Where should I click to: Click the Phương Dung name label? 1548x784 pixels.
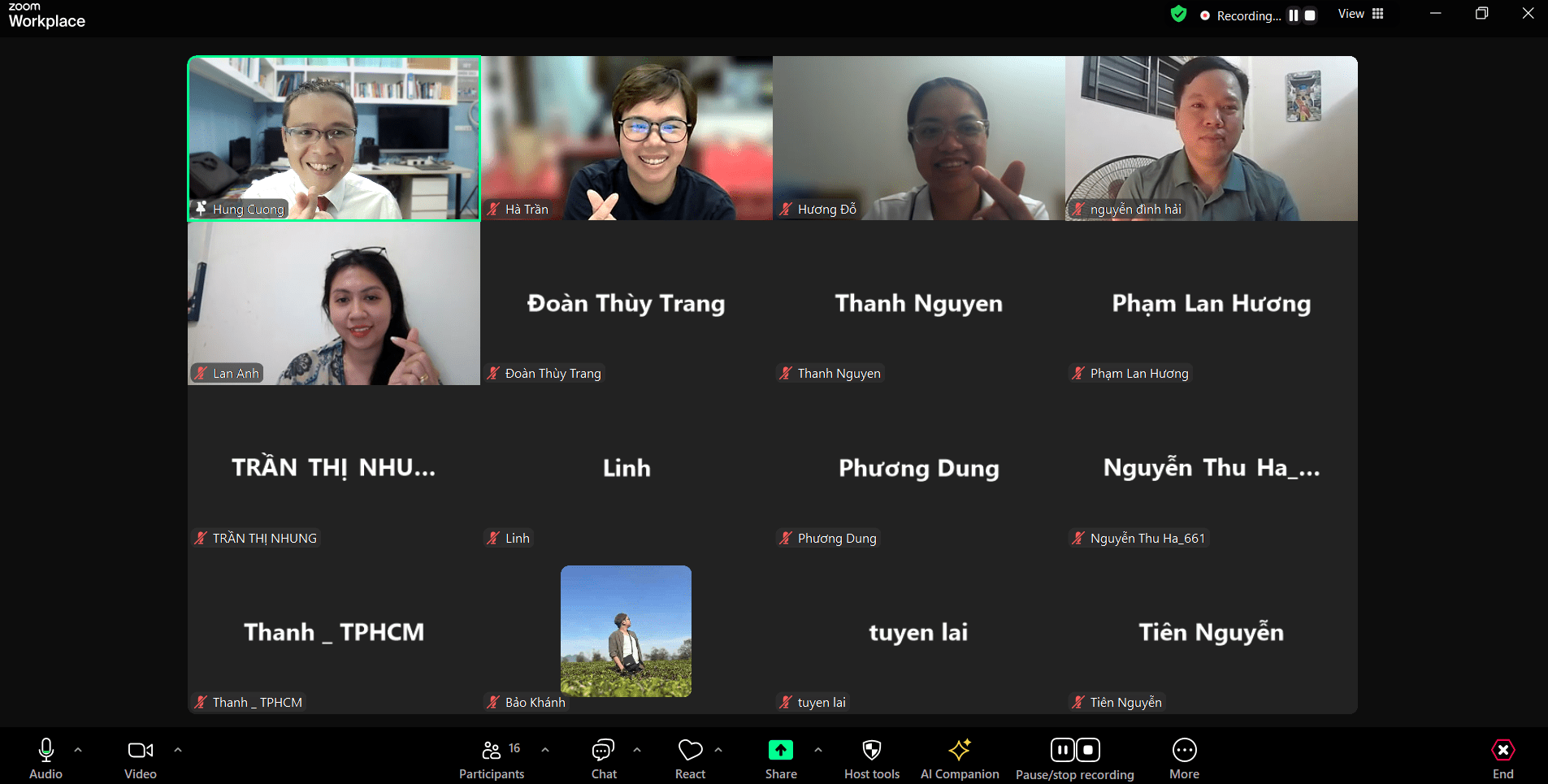tap(837, 539)
